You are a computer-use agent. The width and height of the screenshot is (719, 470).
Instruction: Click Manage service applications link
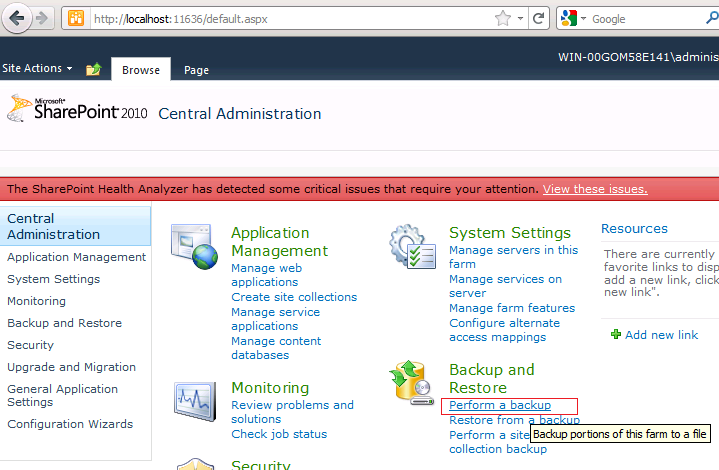point(275,319)
